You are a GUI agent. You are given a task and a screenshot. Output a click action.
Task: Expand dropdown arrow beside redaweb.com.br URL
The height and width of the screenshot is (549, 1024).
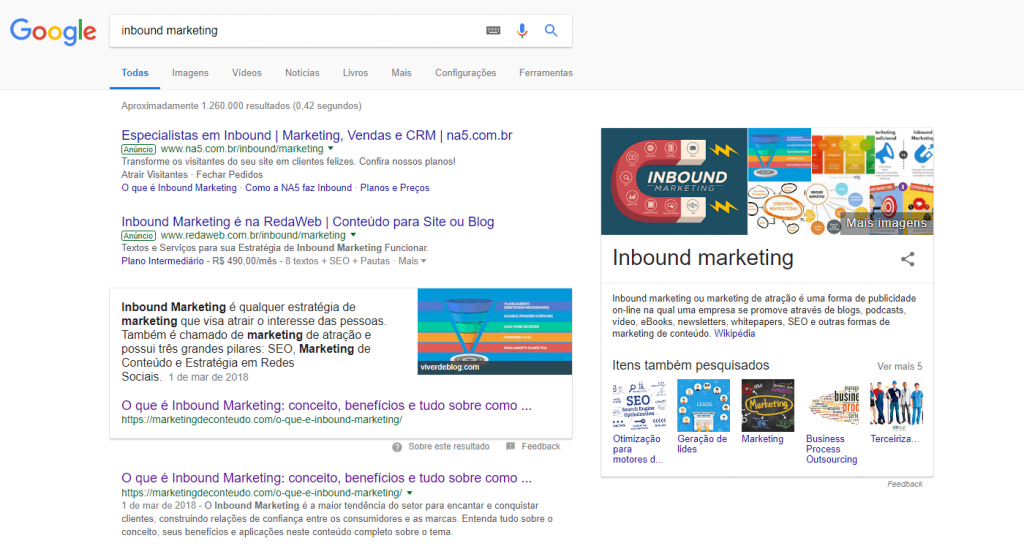[353, 235]
